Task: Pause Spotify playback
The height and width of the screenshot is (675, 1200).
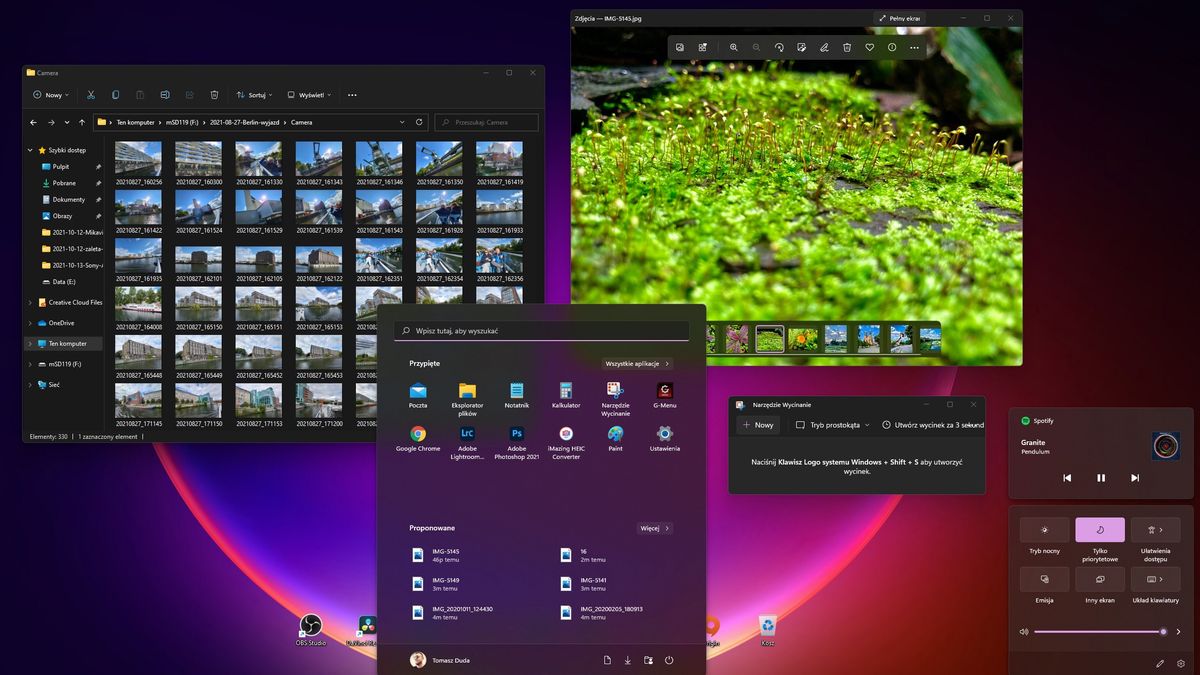Action: point(1101,478)
